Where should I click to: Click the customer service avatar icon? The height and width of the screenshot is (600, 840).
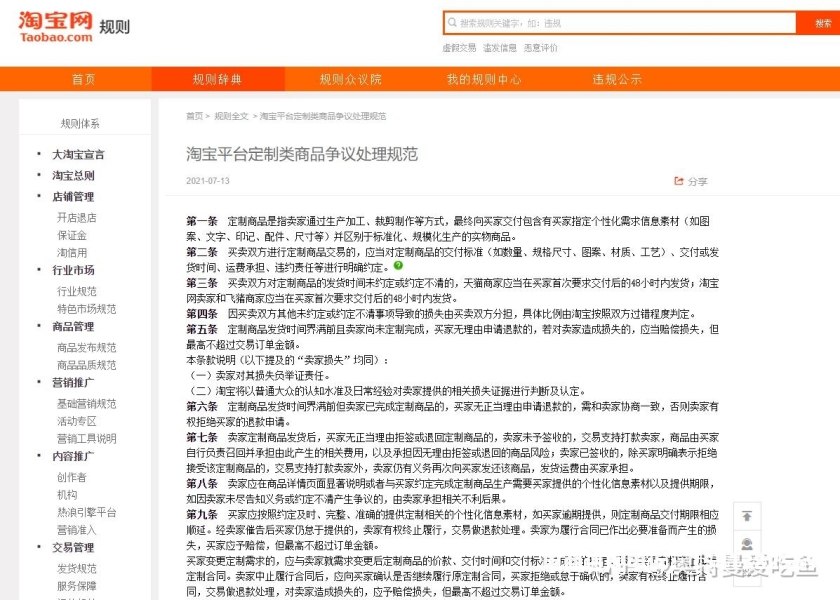coord(746,545)
